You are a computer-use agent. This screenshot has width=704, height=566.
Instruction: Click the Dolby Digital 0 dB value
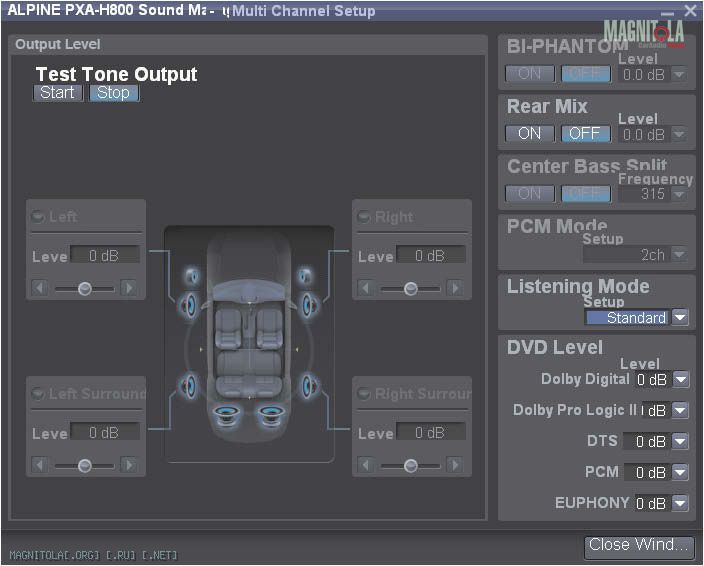[652, 380]
